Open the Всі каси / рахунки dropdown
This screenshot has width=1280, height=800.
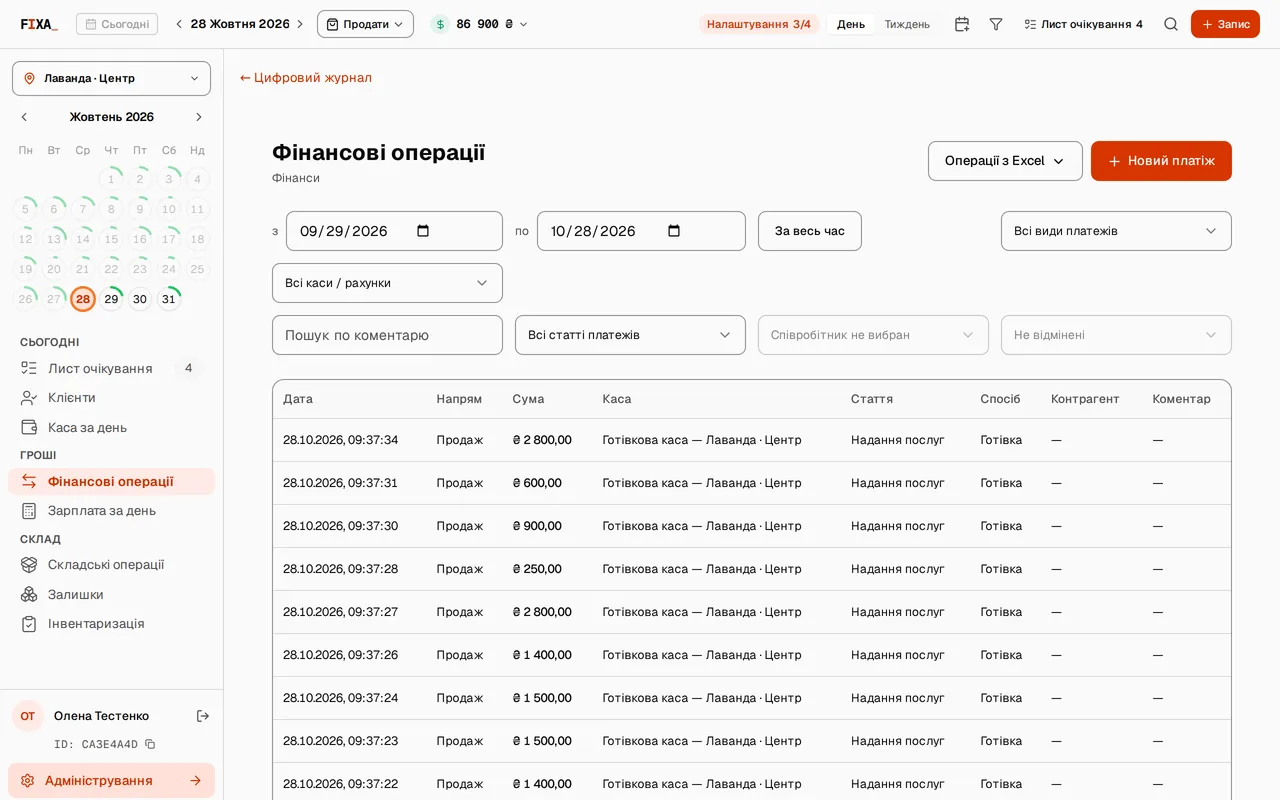(x=387, y=283)
